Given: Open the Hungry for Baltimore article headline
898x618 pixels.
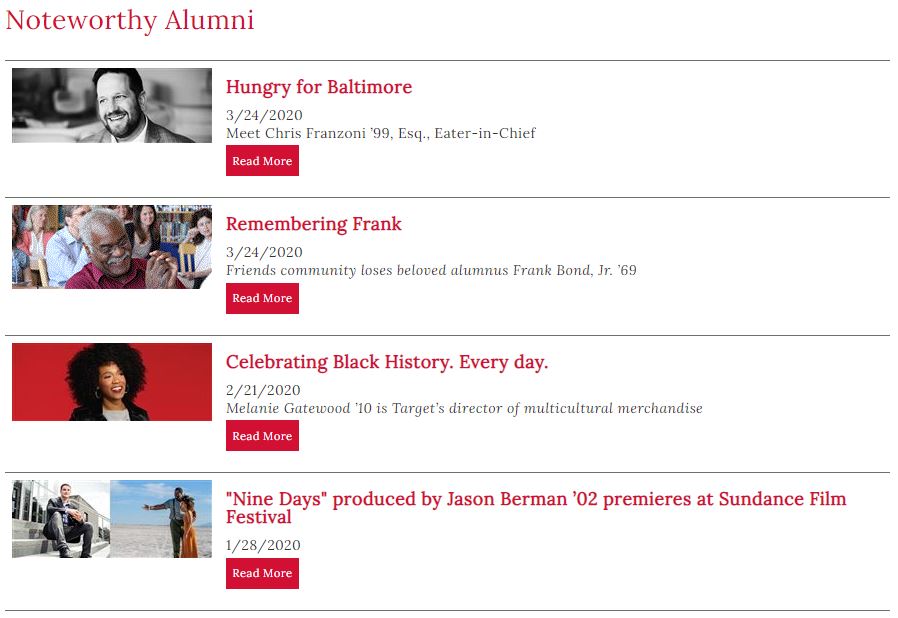Looking at the screenshot, I should click(318, 87).
